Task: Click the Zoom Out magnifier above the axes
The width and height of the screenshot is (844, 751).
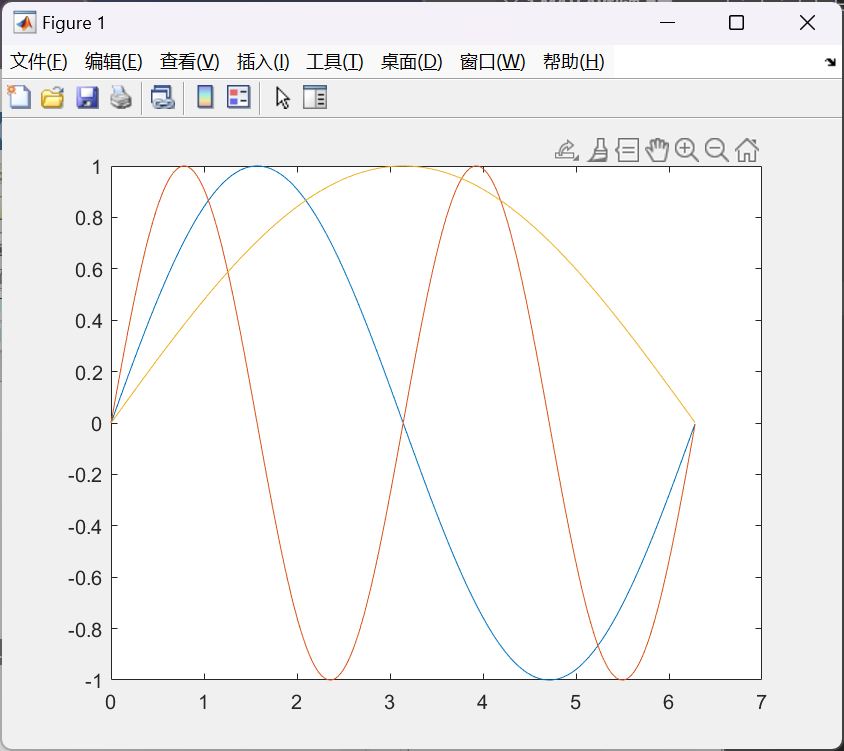Action: (716, 150)
